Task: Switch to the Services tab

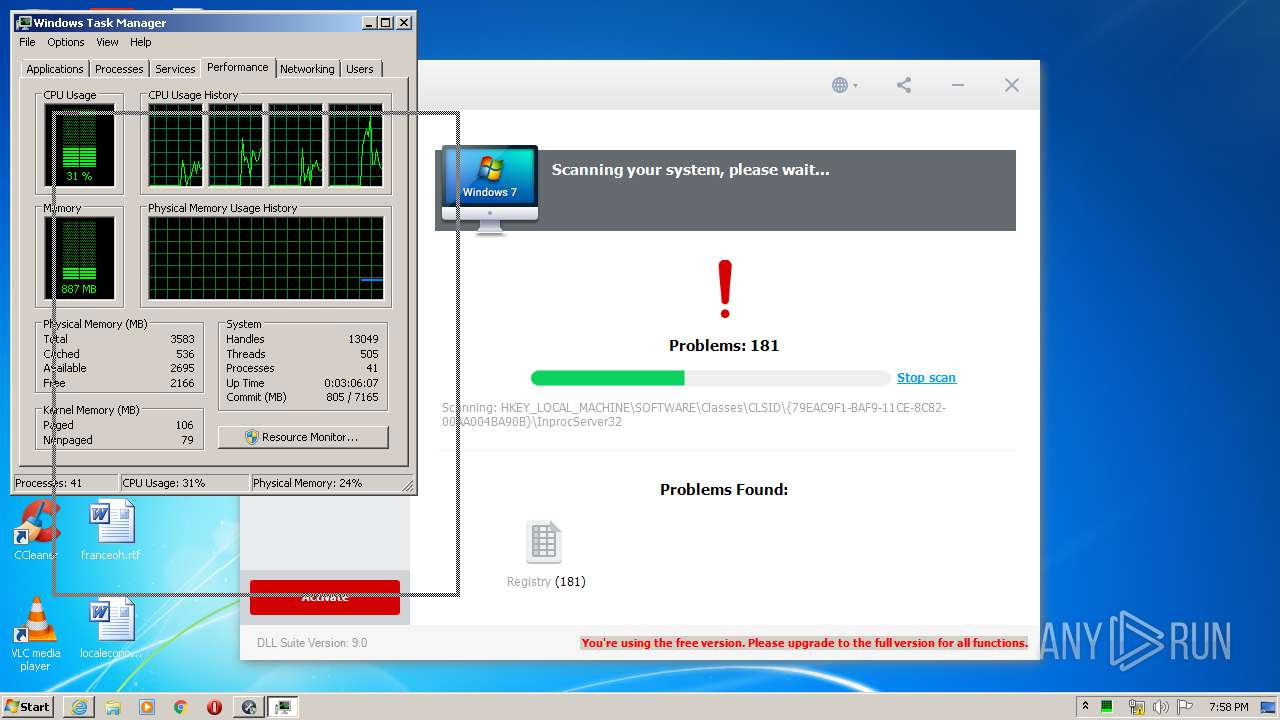Action: [175, 69]
